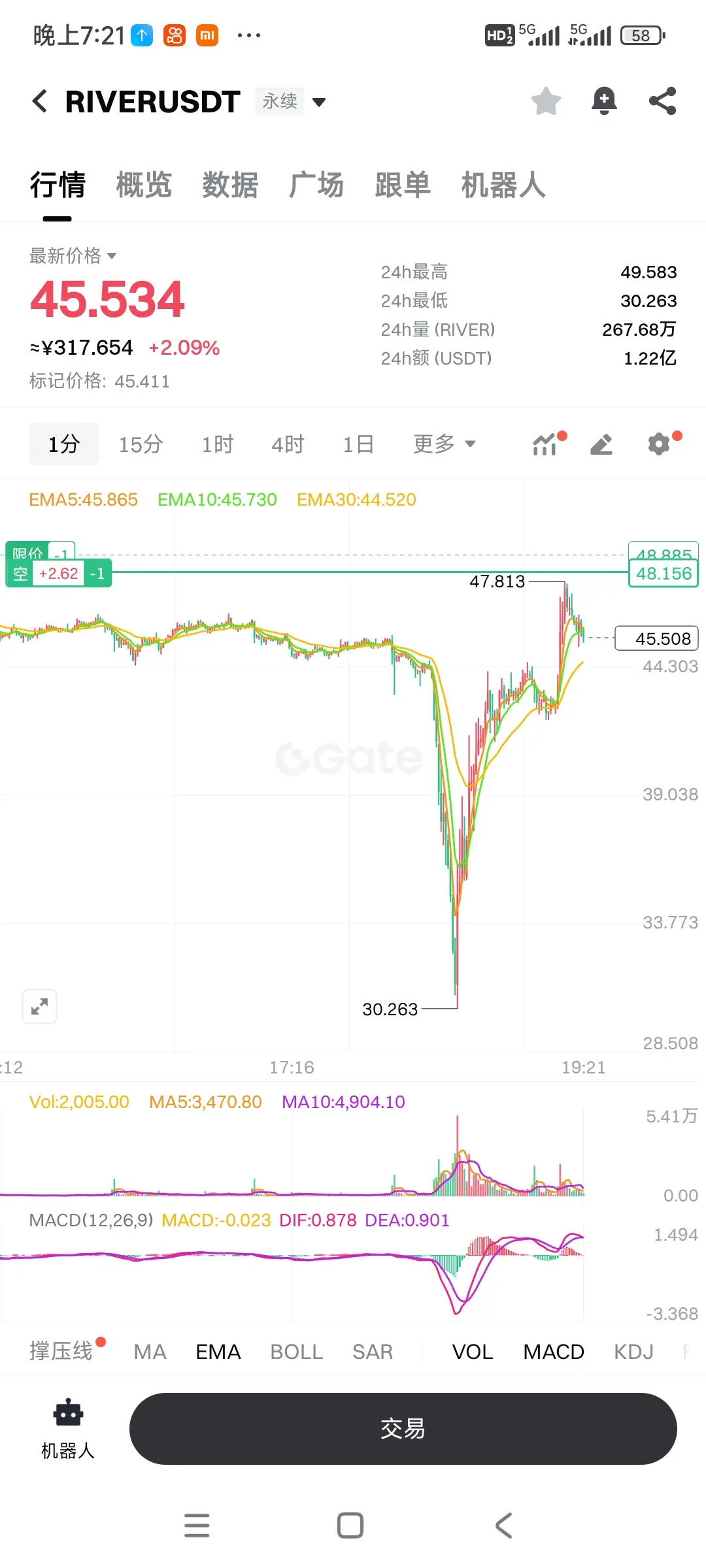706x1568 pixels.
Task: Tap the back arrow beside RIVERUSDT
Action: [x=40, y=101]
